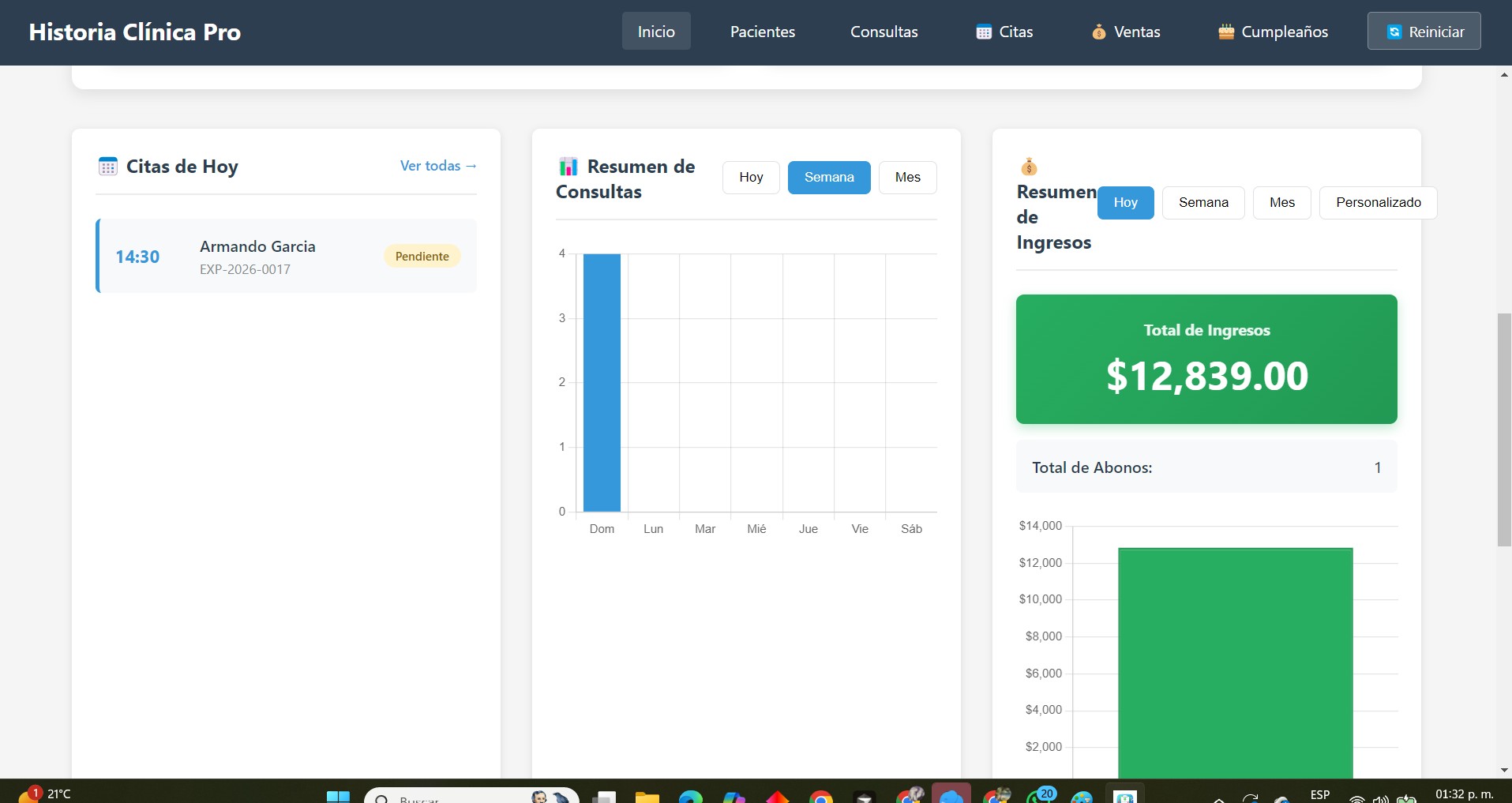
Task: Click the money bag icon on Ventas nav
Action: 1099,32
